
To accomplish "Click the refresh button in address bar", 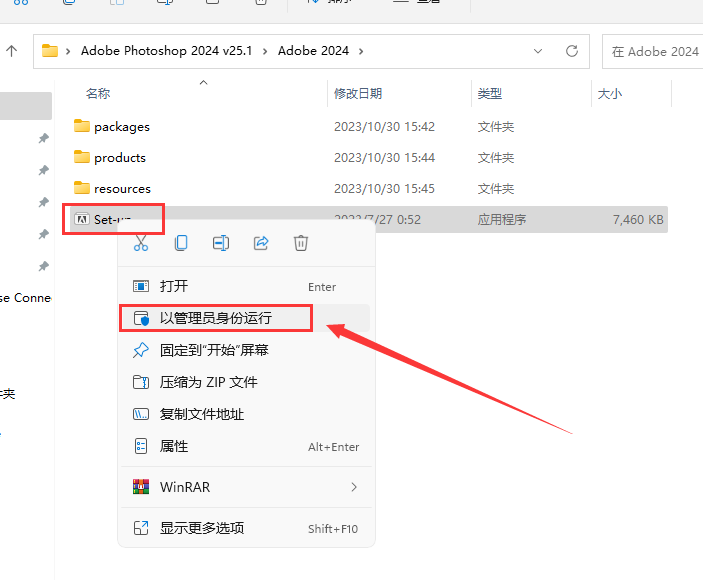I will 572,51.
